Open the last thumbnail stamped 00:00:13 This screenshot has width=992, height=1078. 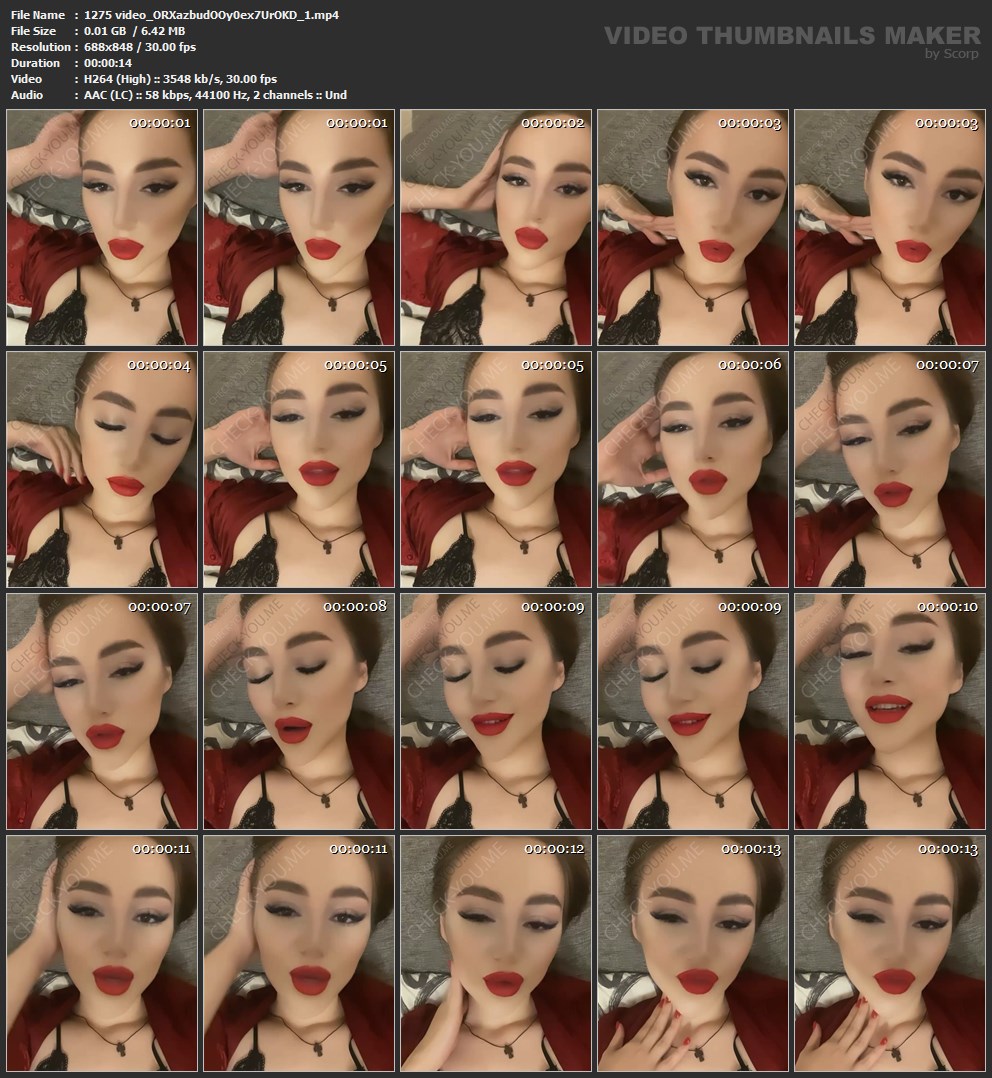click(x=889, y=953)
